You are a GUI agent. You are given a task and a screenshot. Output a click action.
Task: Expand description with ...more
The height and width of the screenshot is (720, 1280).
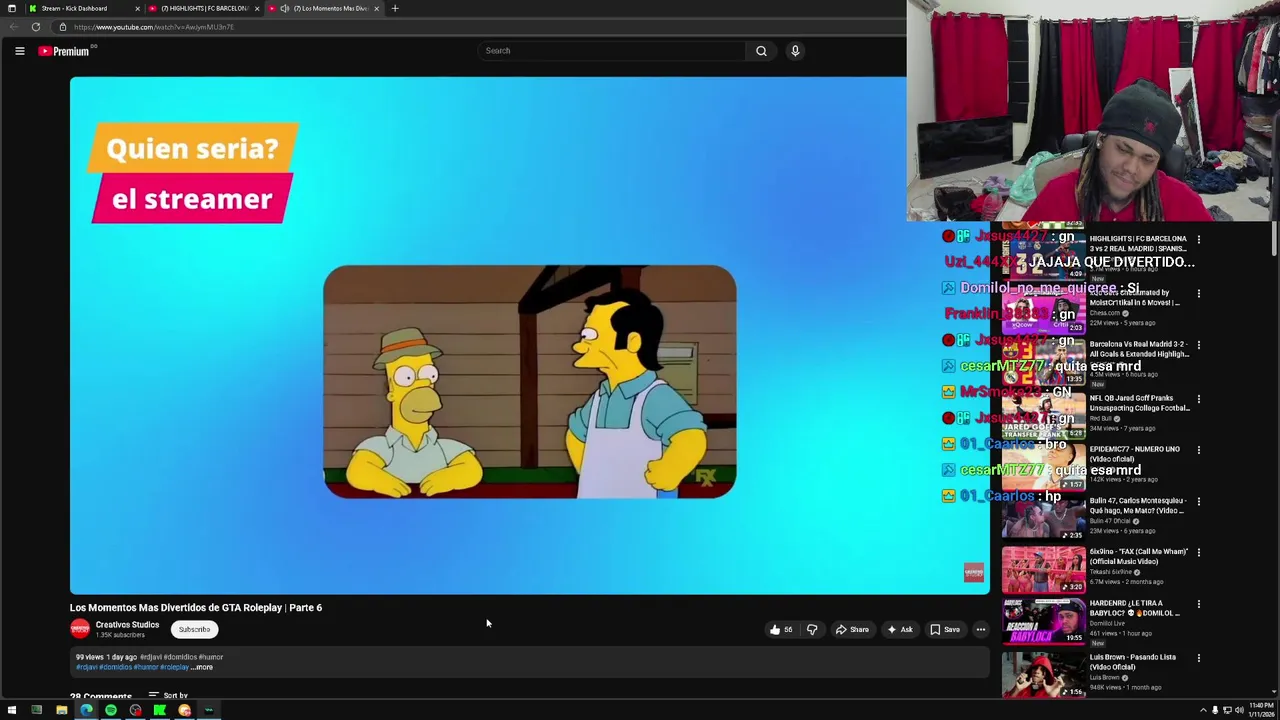[x=202, y=667]
